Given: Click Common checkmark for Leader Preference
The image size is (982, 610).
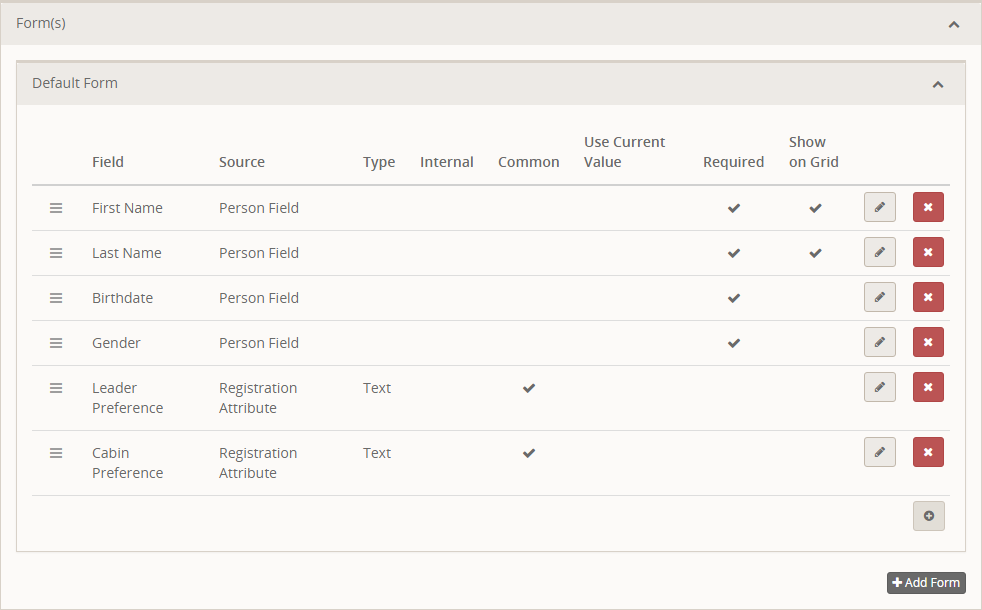Looking at the screenshot, I should pyautogui.click(x=529, y=388).
